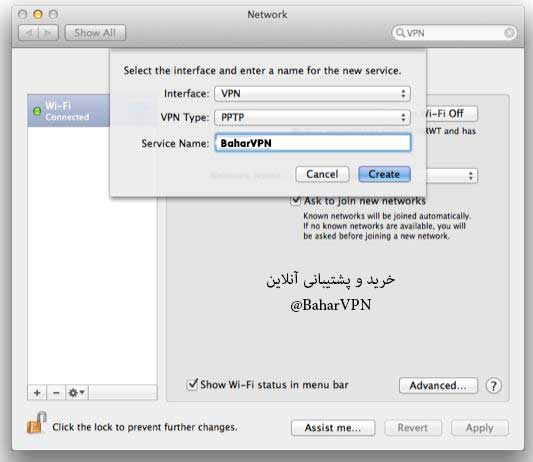
Task: Toggle Ask to join new networks checkbox
Action: click(295, 201)
